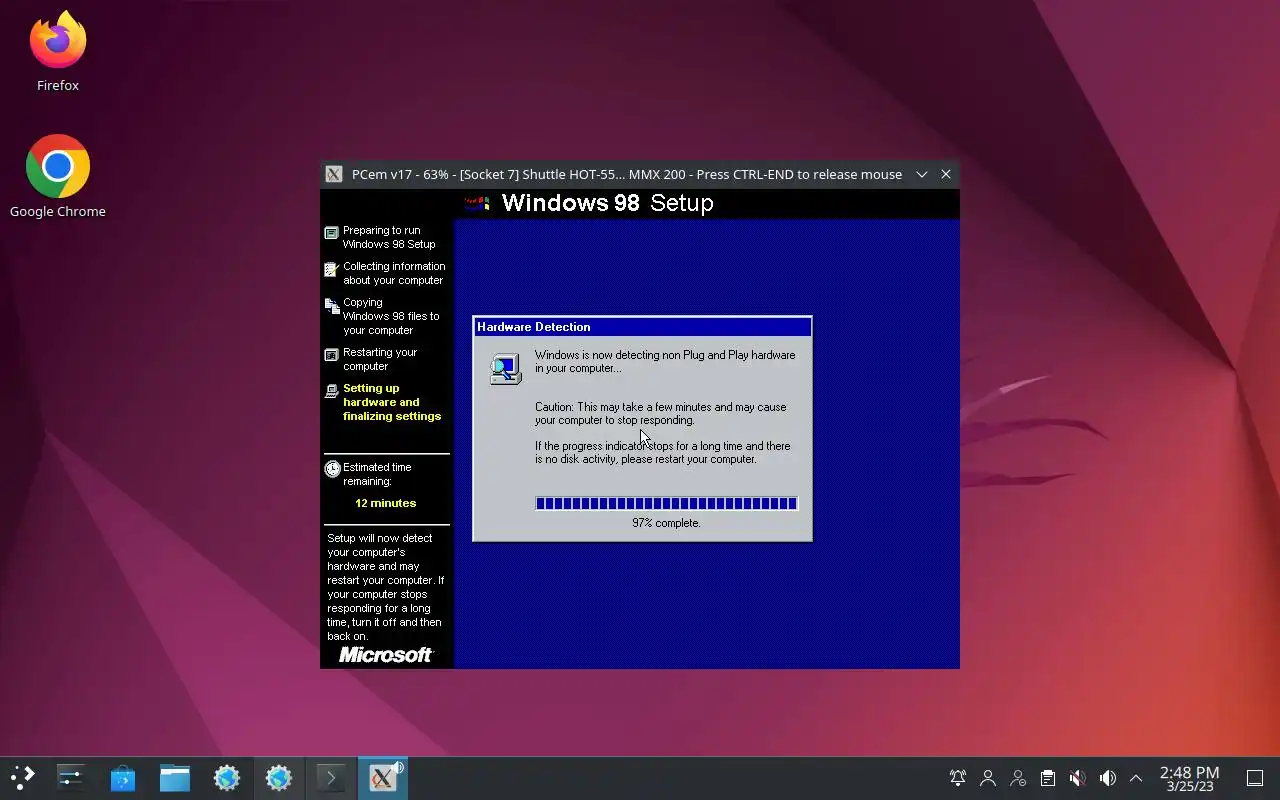Close the PCem emulator window

946,174
